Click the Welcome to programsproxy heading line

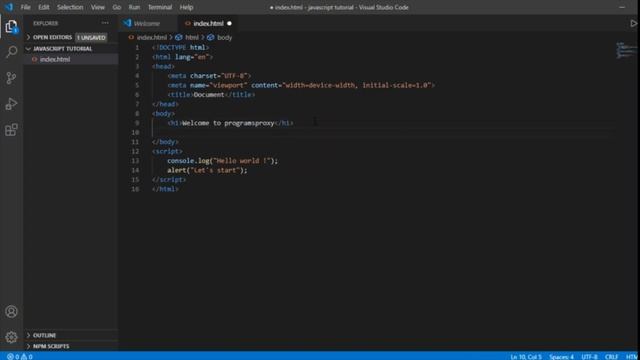pyautogui.click(x=230, y=123)
